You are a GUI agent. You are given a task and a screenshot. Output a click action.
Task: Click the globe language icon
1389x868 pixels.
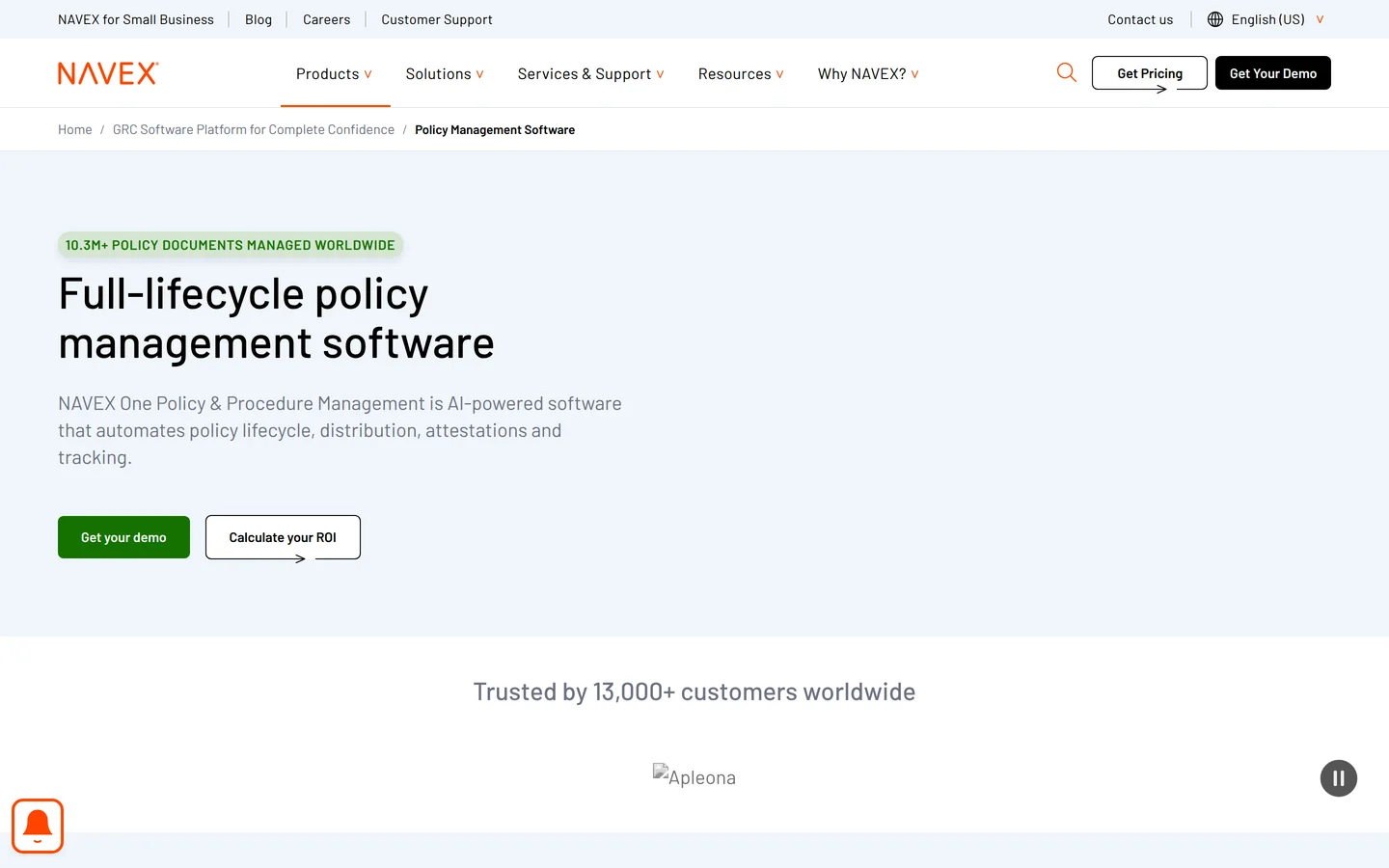1215,19
